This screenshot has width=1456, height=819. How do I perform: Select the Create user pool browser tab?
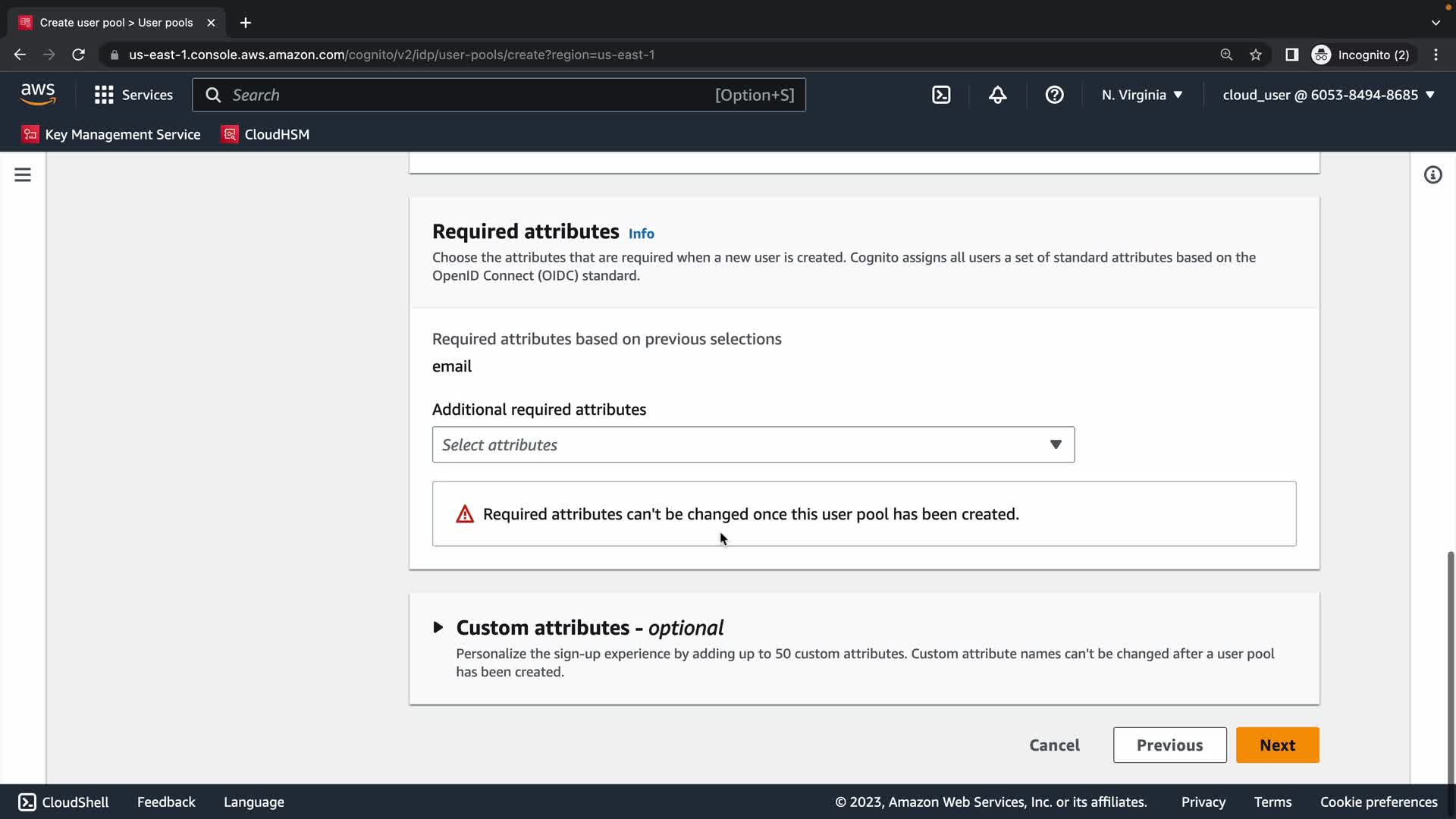tap(116, 23)
